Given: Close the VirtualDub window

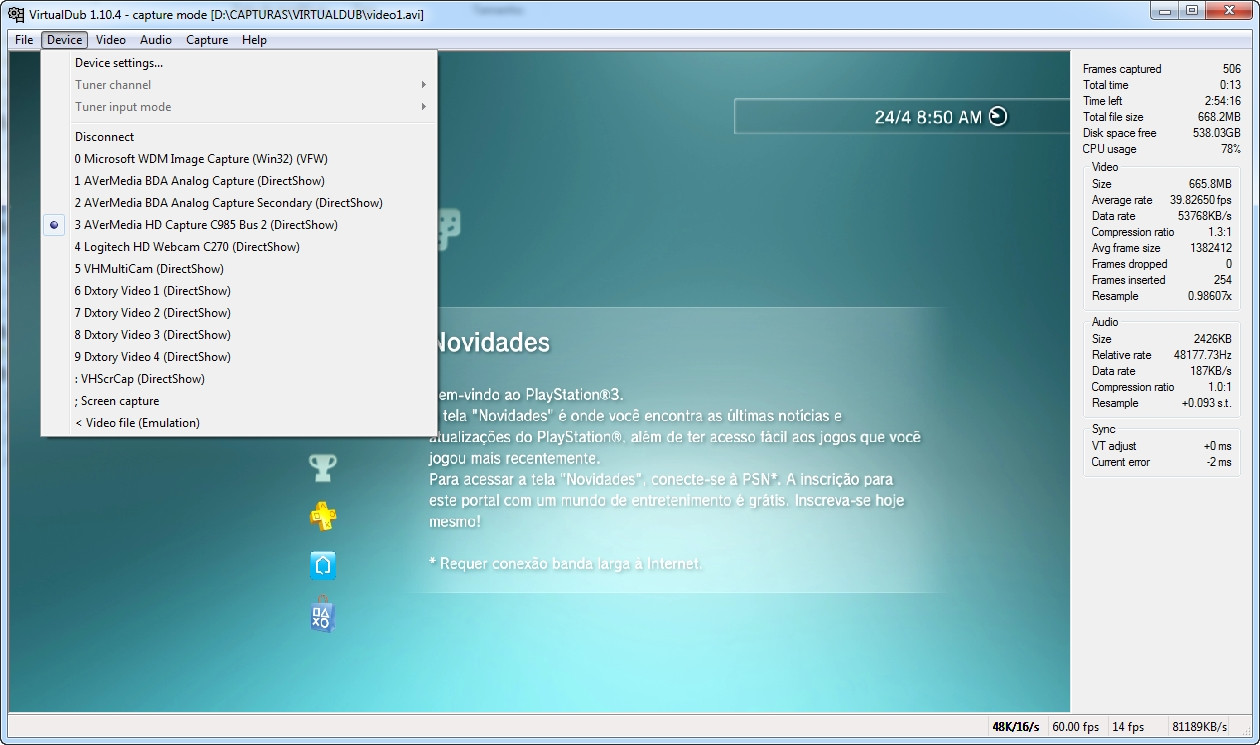Looking at the screenshot, I should click(x=1227, y=11).
